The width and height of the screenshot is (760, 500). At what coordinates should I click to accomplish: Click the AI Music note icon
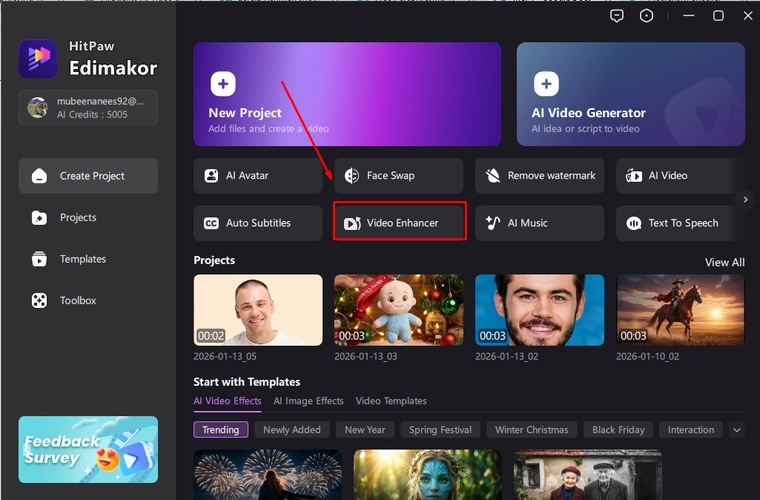tap(493, 223)
